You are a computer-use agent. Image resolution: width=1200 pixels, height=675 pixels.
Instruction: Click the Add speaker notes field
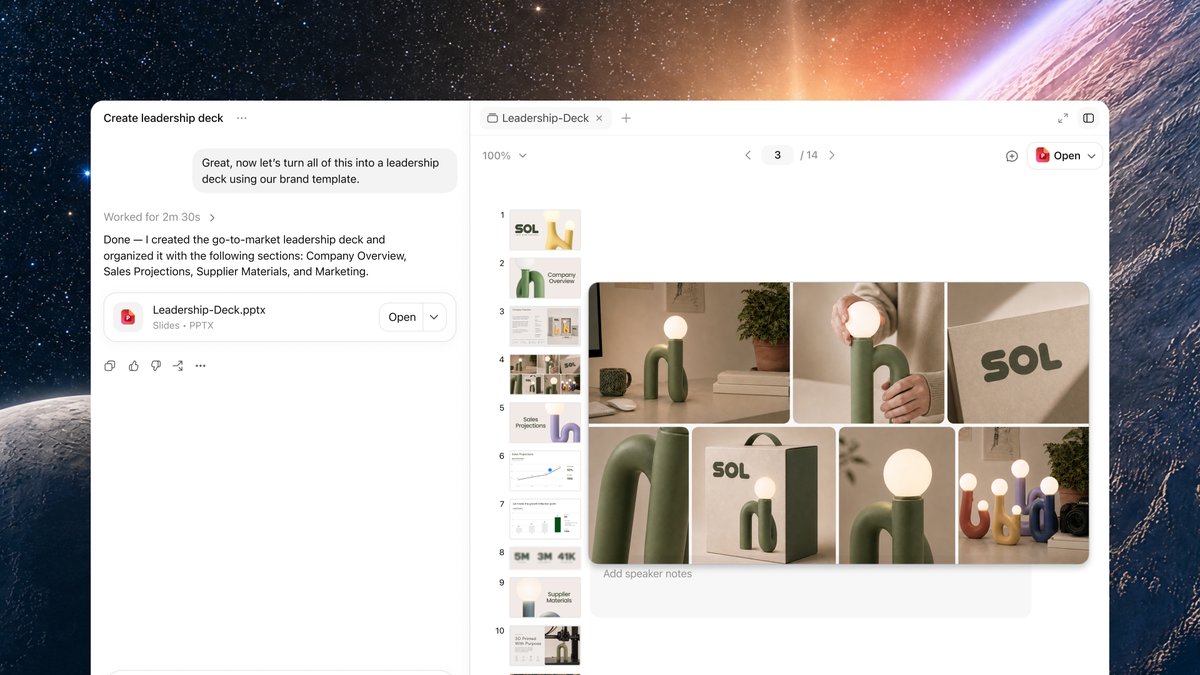click(810, 590)
